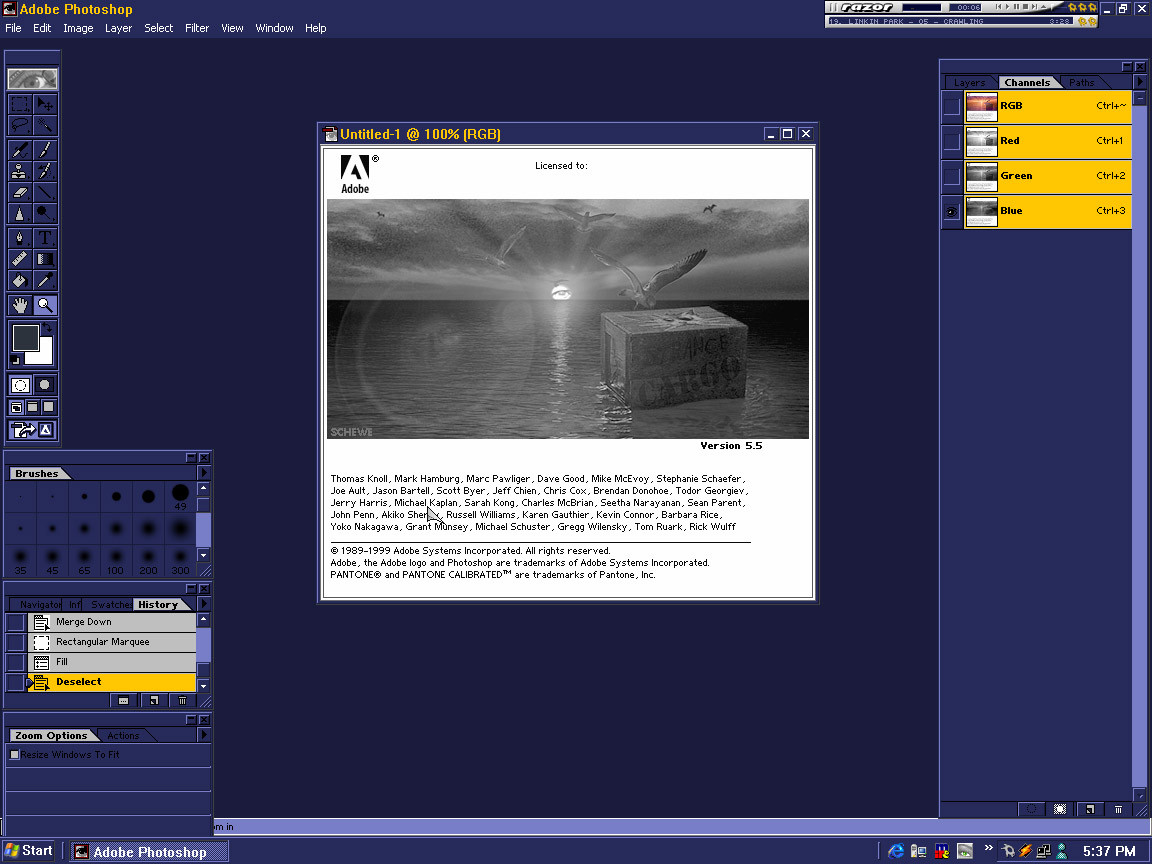Delete current state in History palette
The image size is (1152, 864).
[x=182, y=701]
